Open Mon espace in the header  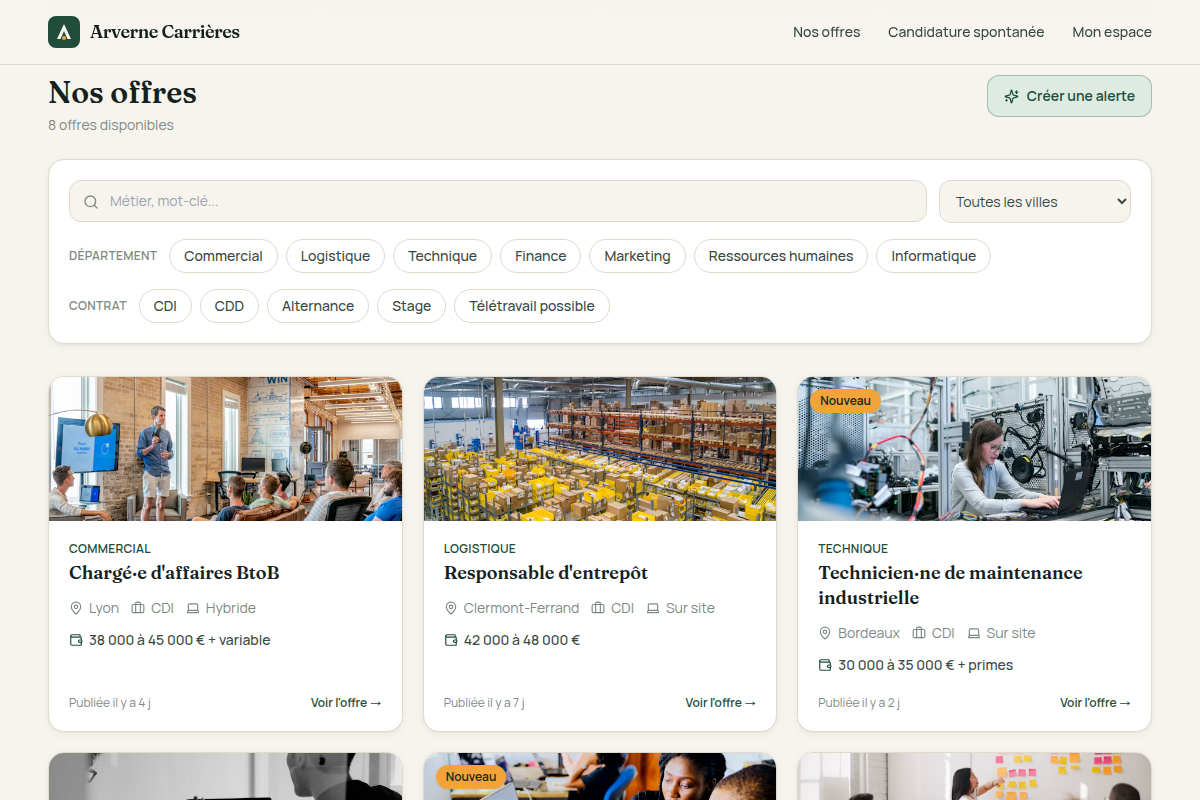pyautogui.click(x=1112, y=32)
